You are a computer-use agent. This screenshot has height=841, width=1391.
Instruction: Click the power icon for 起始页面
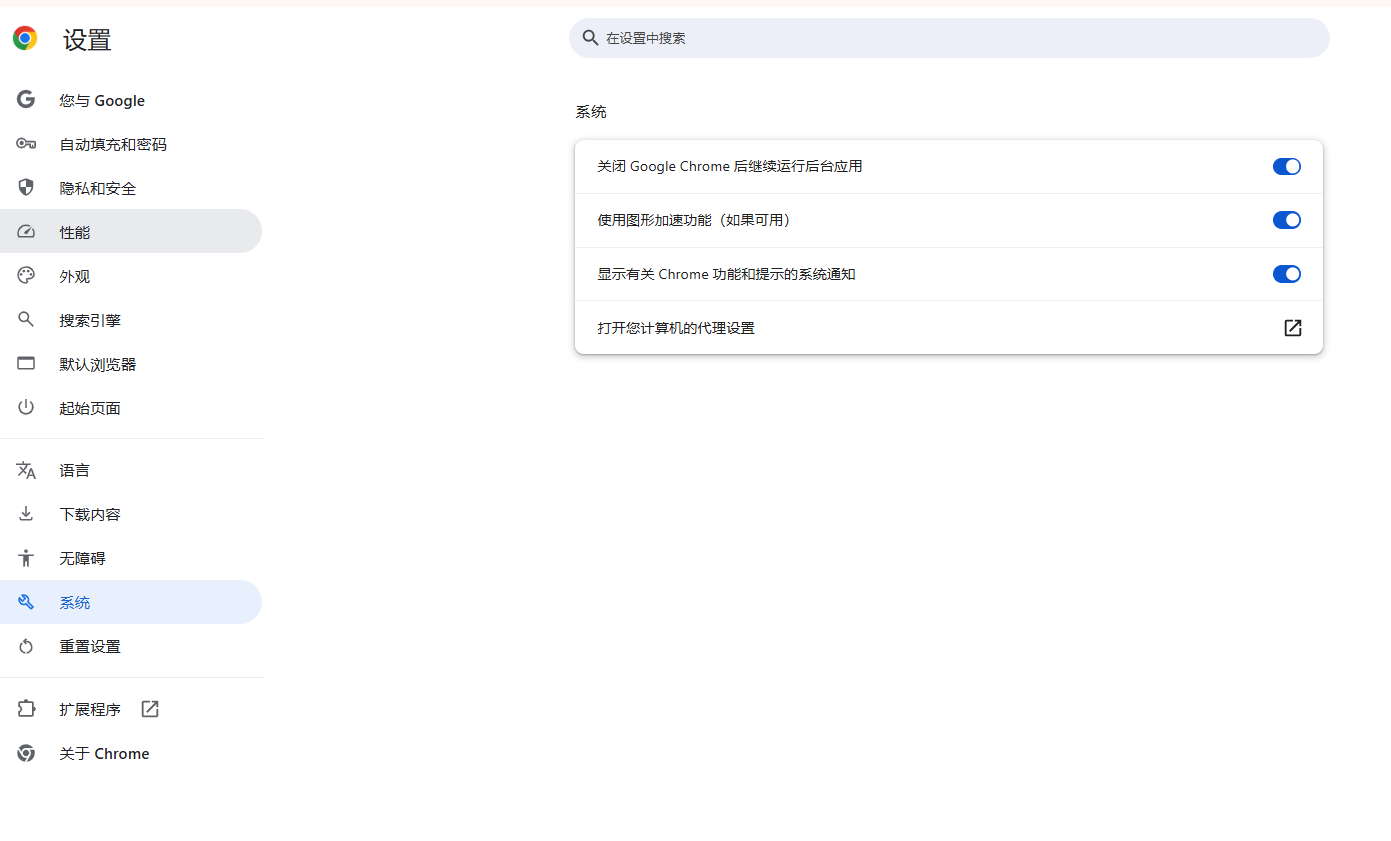click(26, 408)
